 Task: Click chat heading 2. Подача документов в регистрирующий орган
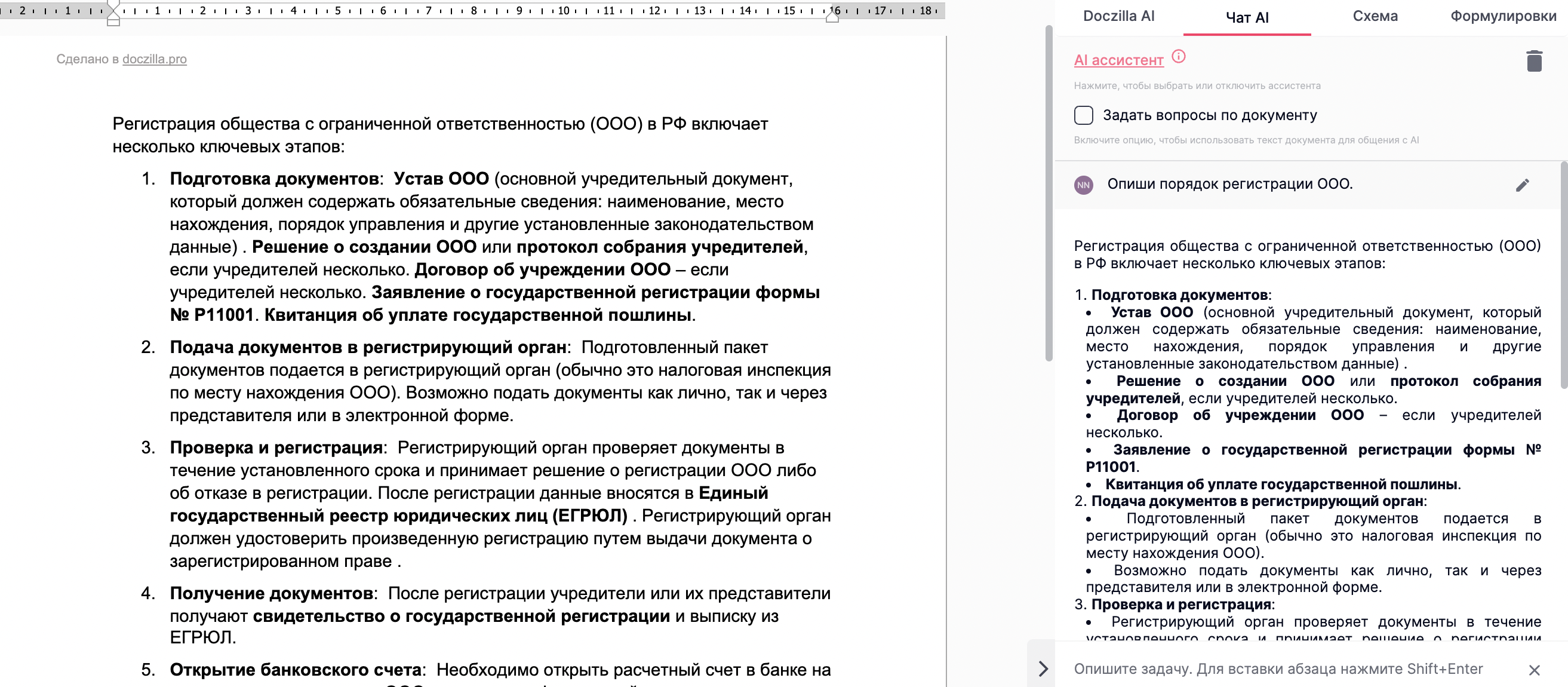coord(1250,501)
